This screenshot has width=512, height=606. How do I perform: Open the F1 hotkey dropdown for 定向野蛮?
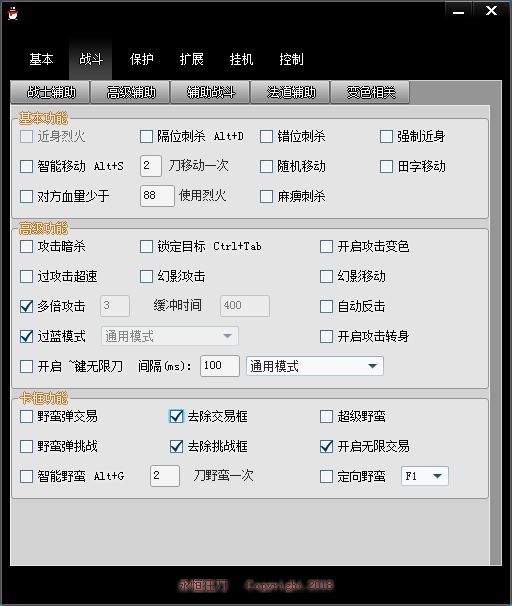coord(425,476)
